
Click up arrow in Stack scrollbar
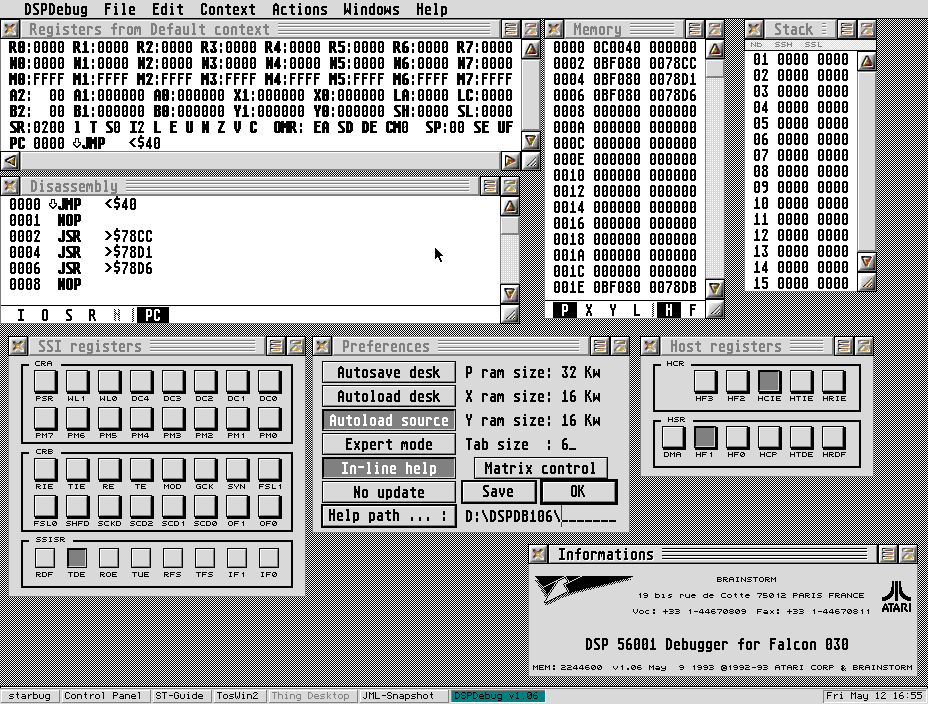pyautogui.click(x=866, y=61)
